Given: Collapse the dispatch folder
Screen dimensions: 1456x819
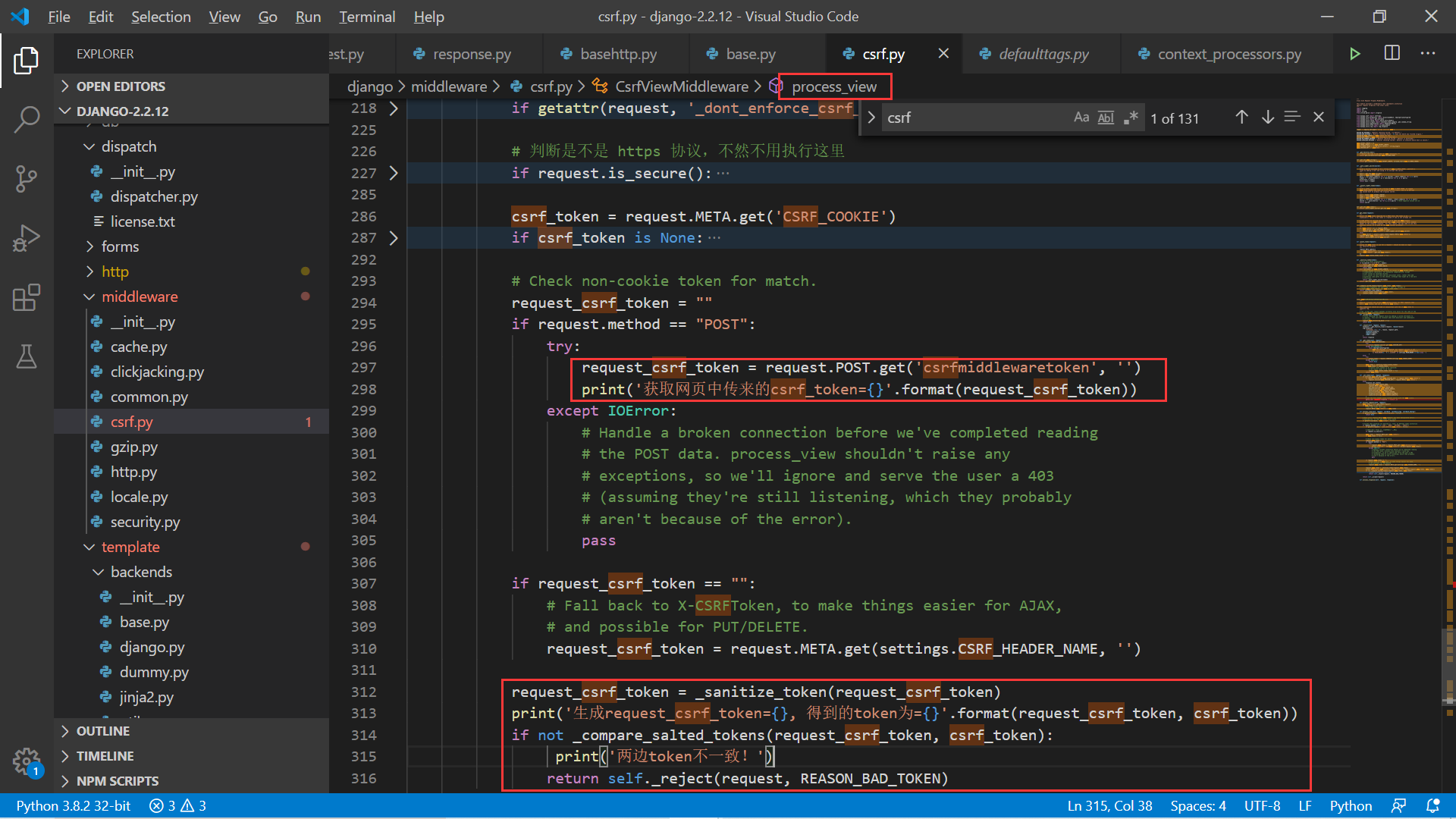Looking at the screenshot, I should point(129,146).
